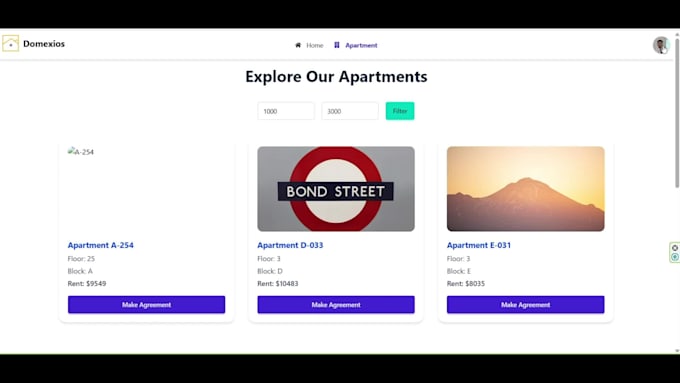Make Agreement for Apartment D-033
The width and height of the screenshot is (680, 383).
pyautogui.click(x=336, y=304)
